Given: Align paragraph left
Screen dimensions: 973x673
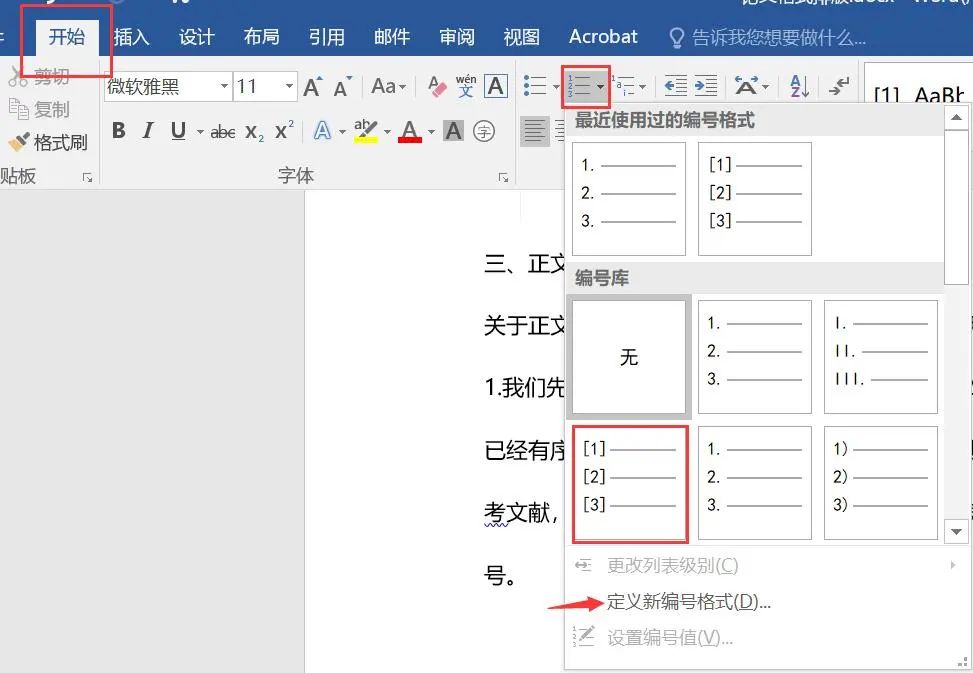Looking at the screenshot, I should (534, 131).
